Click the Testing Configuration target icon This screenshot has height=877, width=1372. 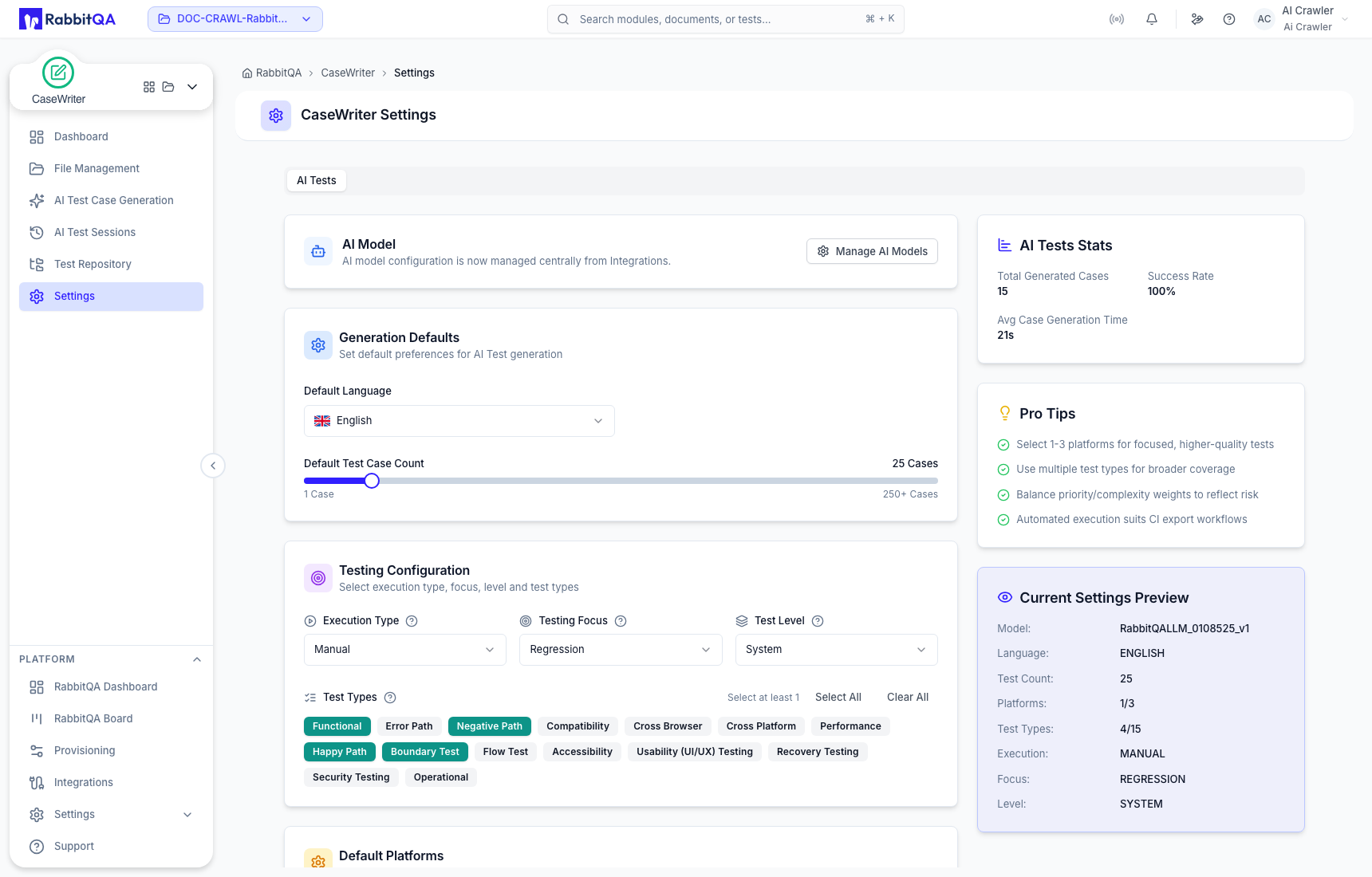pyautogui.click(x=318, y=578)
